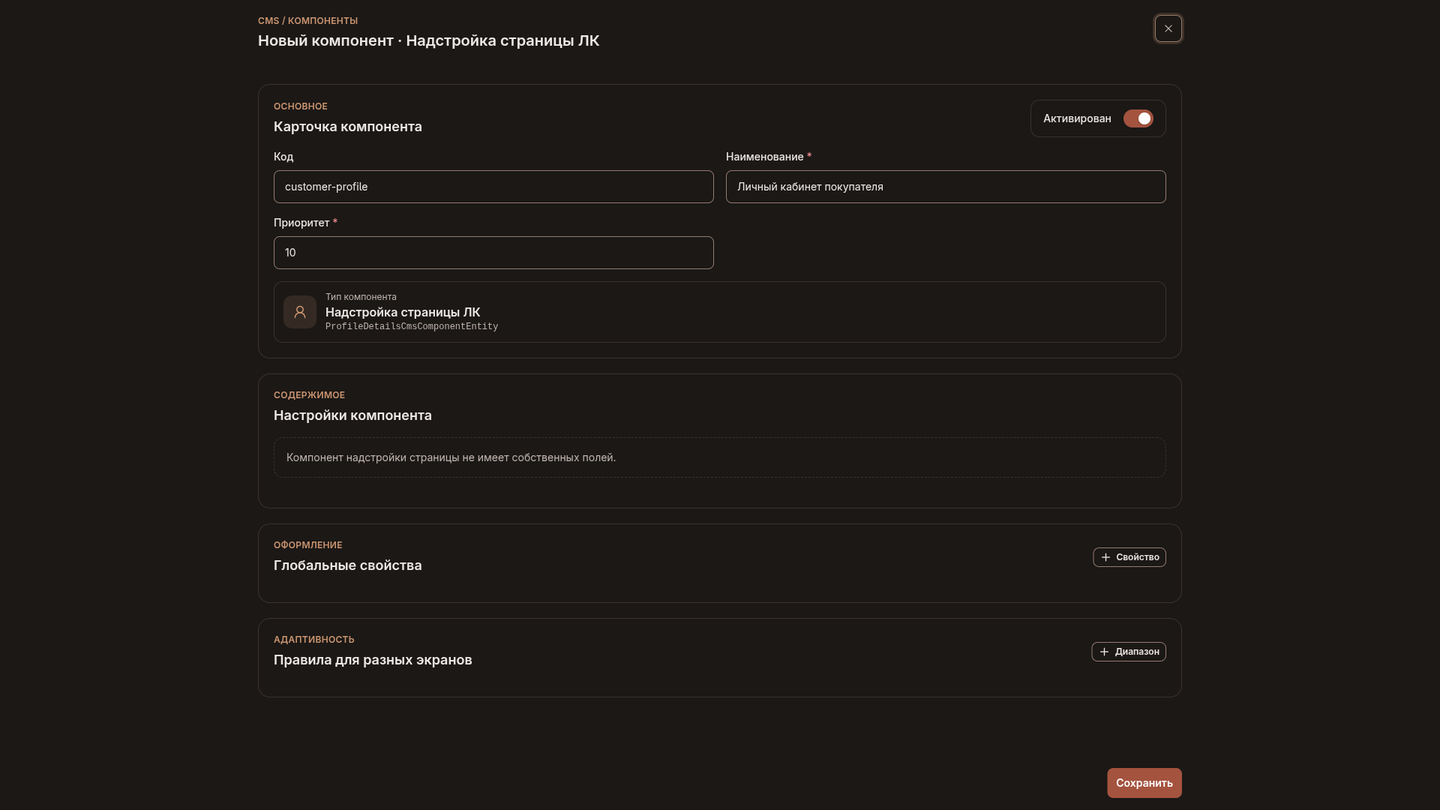Viewport: 1440px width, 810px height.
Task: Focus the Приоритет input field
Action: coord(494,253)
